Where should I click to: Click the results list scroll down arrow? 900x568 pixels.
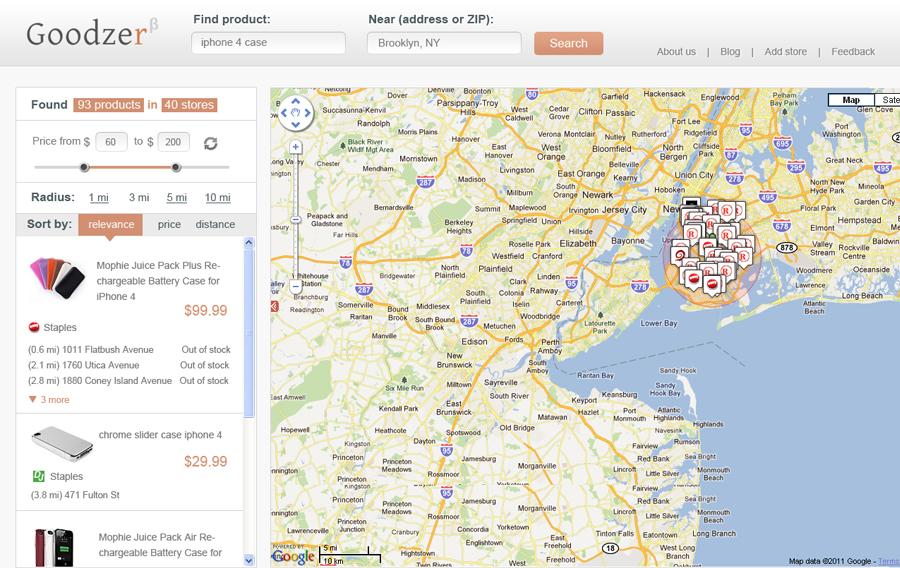pyautogui.click(x=249, y=561)
